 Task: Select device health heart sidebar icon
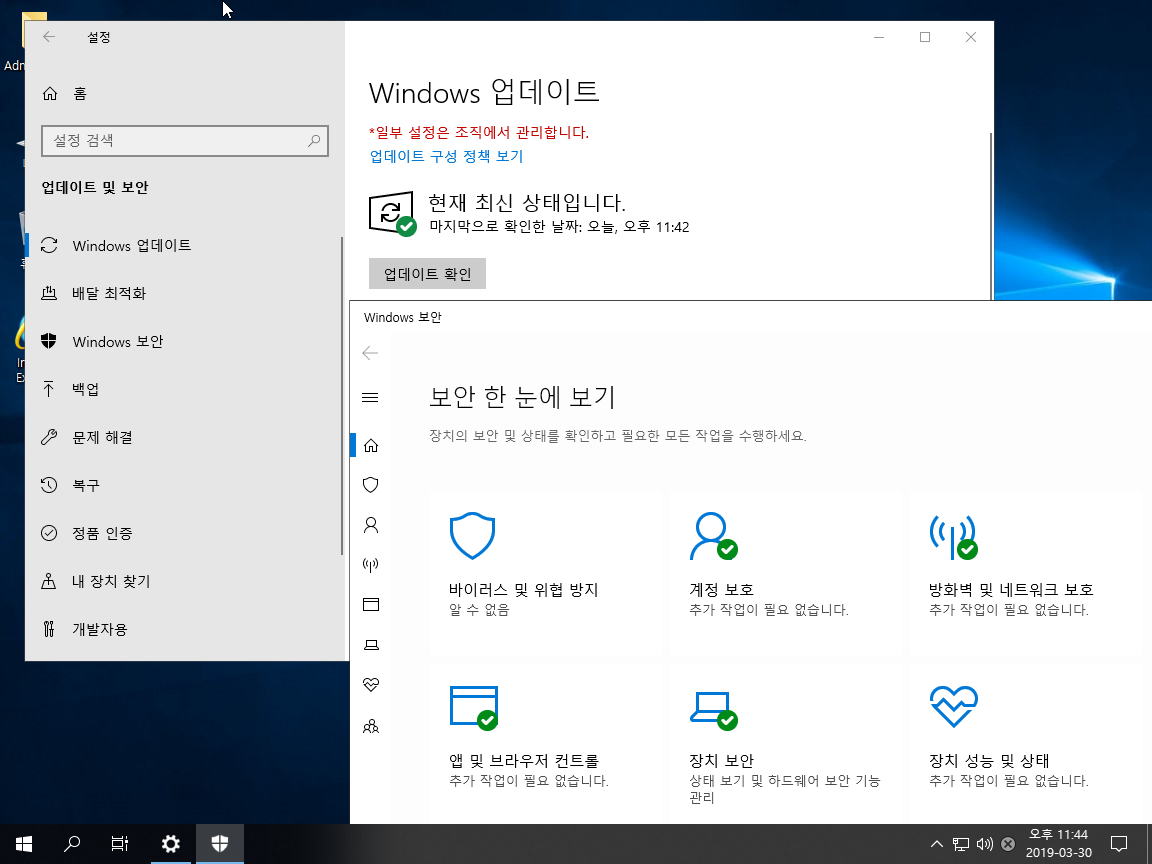pyautogui.click(x=371, y=685)
